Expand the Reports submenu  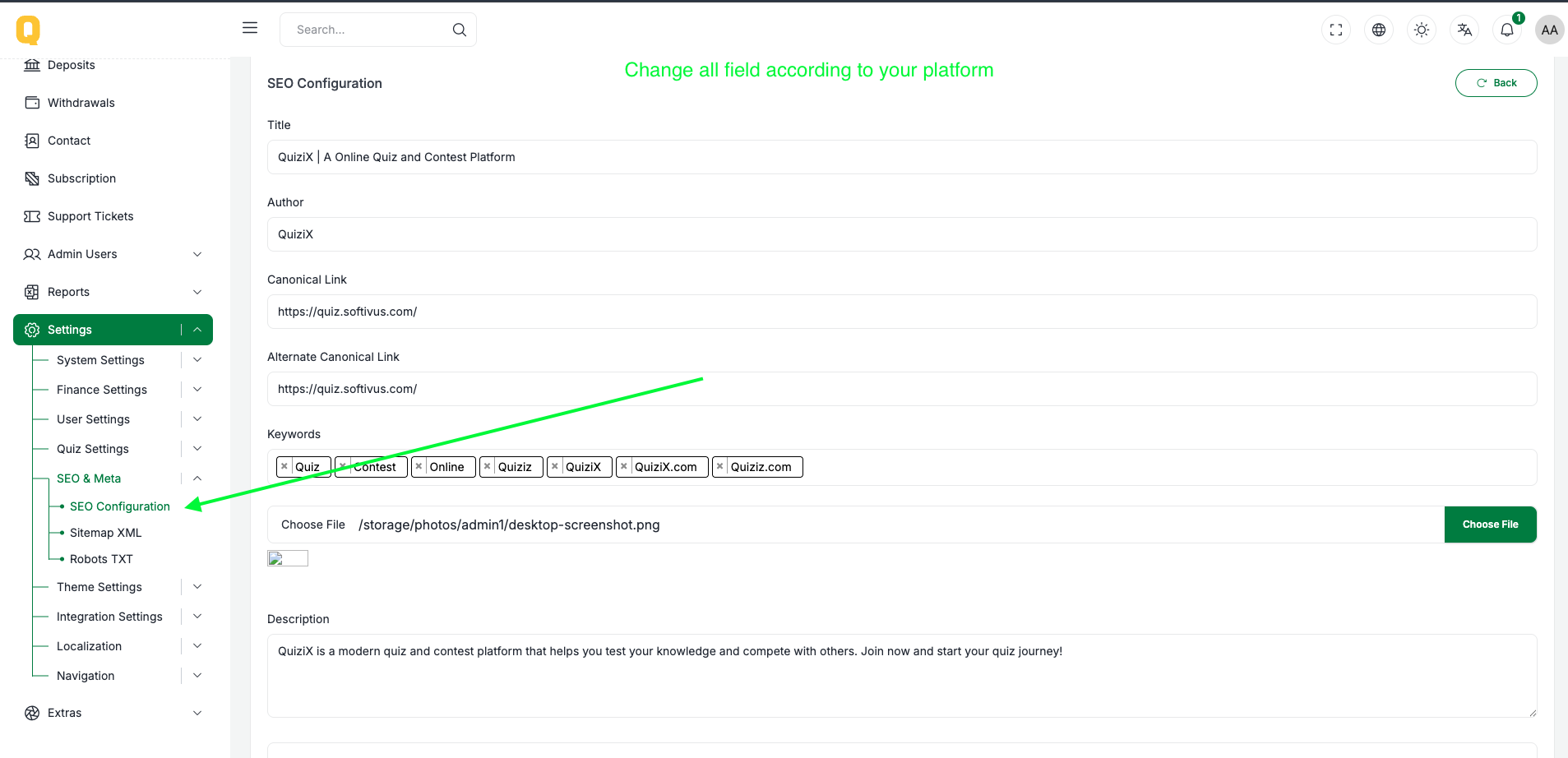coord(197,292)
